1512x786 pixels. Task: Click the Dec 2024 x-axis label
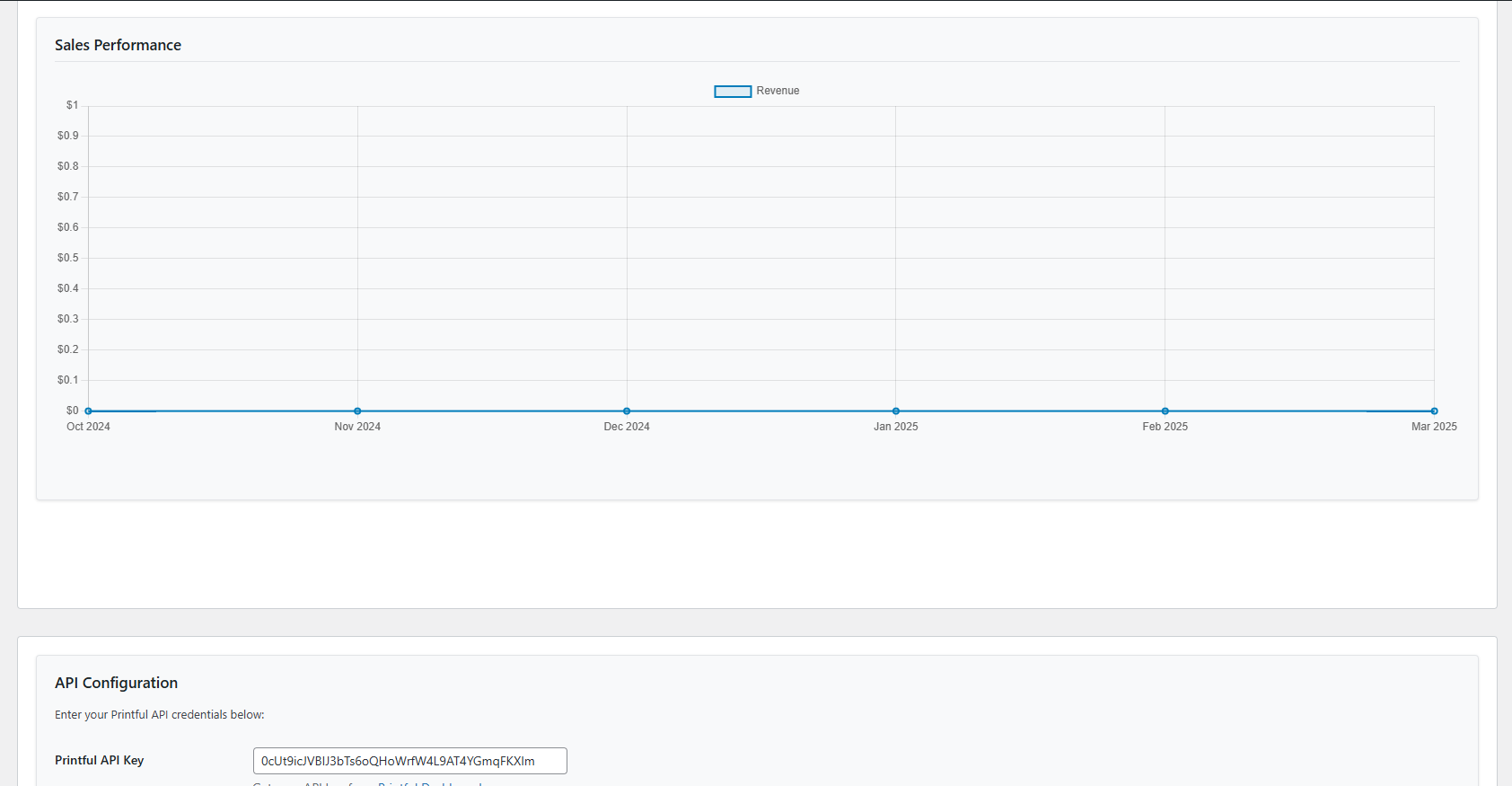627,427
